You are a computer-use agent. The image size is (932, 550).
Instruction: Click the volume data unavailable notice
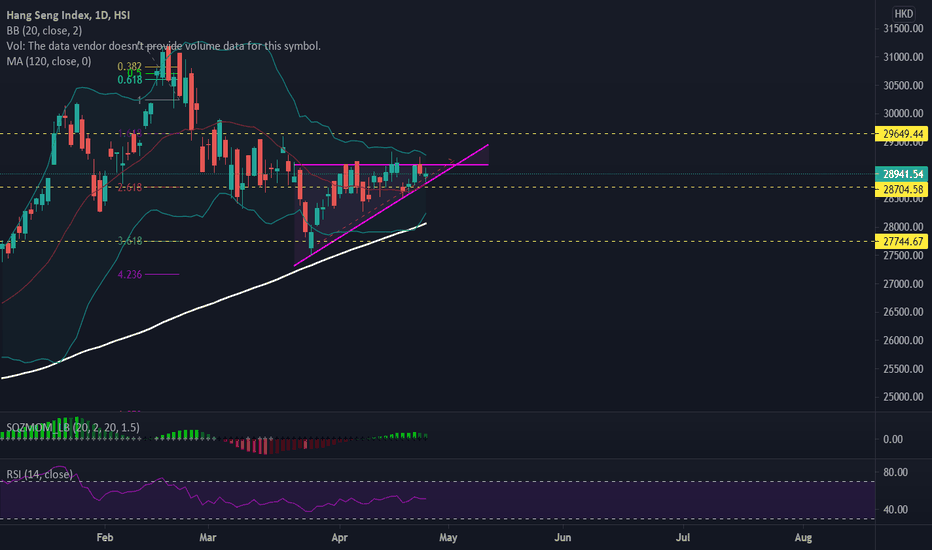(163, 46)
